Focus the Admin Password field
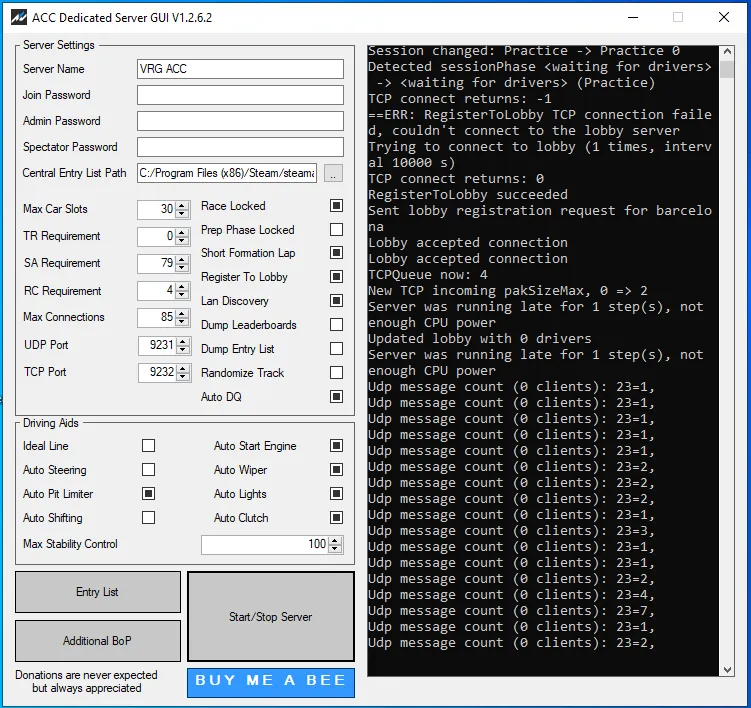This screenshot has height=708, width=751. click(240, 121)
